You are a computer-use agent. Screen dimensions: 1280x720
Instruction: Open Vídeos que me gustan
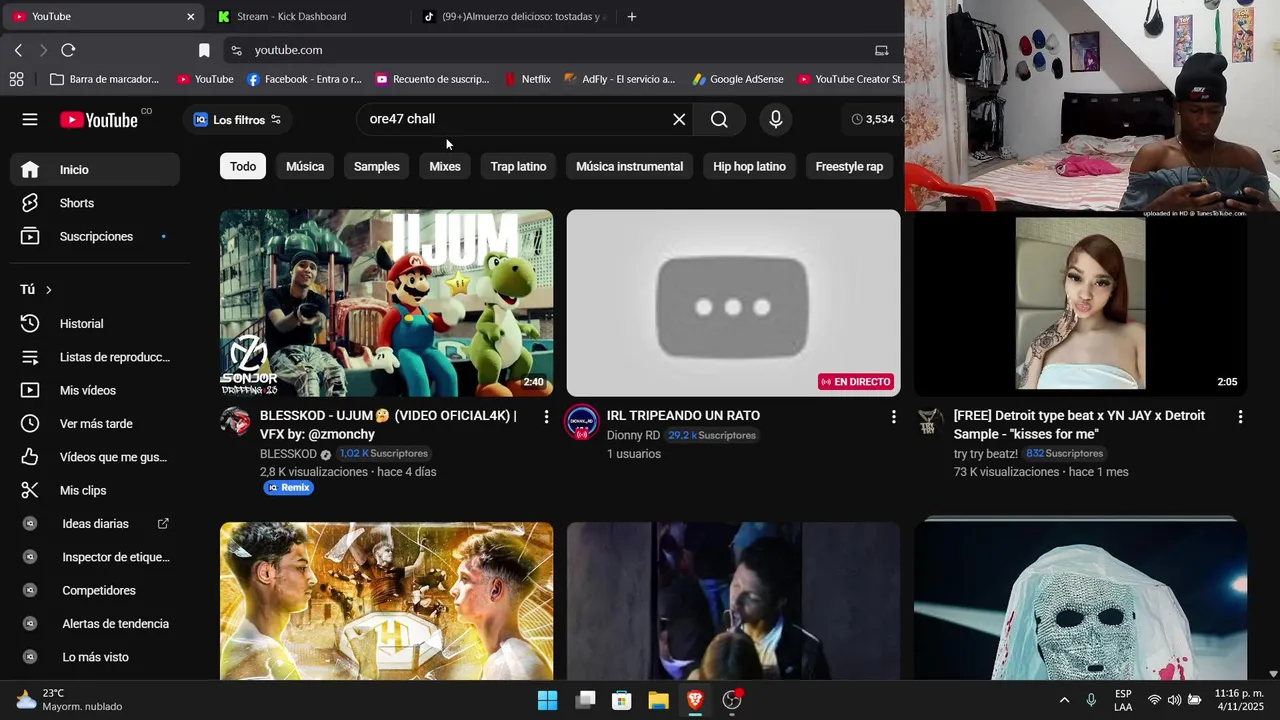point(95,457)
